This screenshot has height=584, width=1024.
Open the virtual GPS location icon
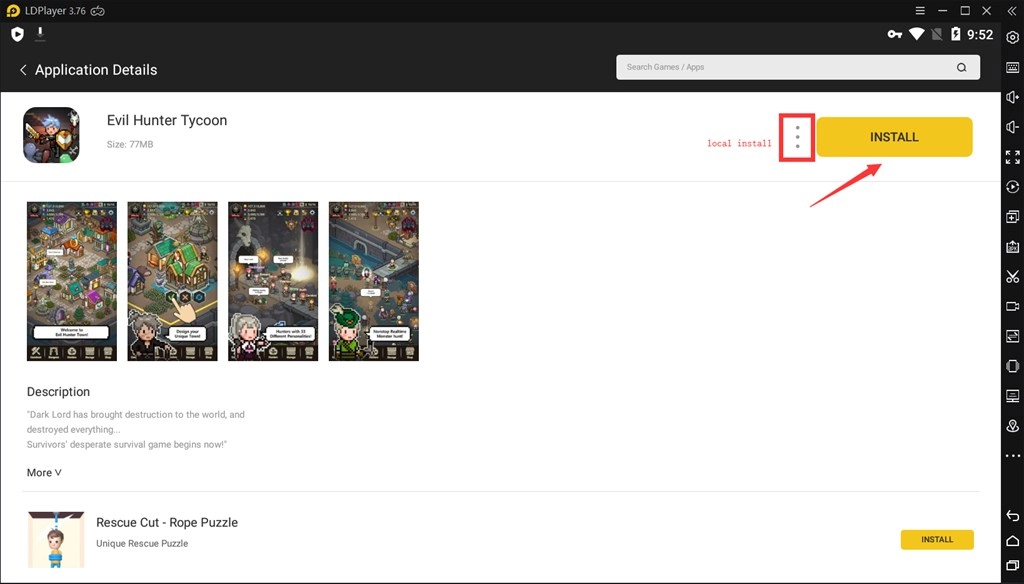(x=1012, y=426)
